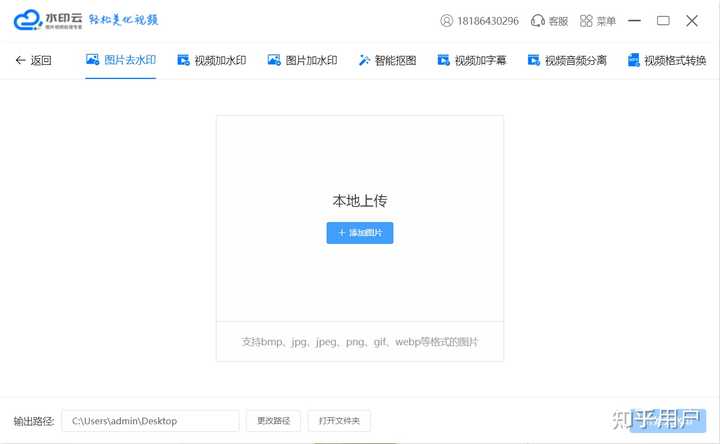Click the 水印云 cloud logo
The height and width of the screenshot is (444, 720).
tap(28, 20)
